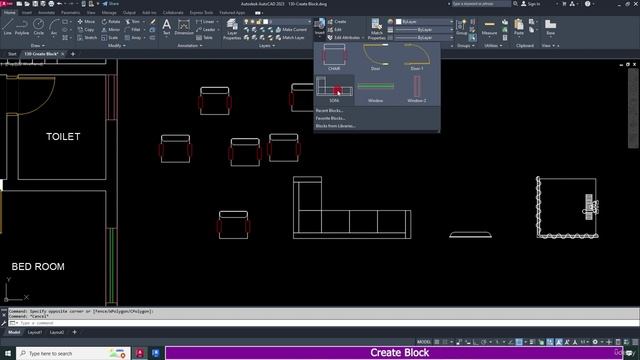The width and height of the screenshot is (640, 360).
Task: Click the Paste tool
Action: coord(519,27)
